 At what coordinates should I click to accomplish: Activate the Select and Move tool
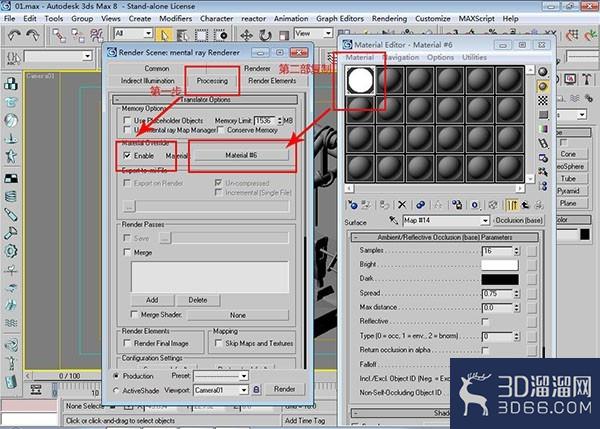[x=246, y=36]
